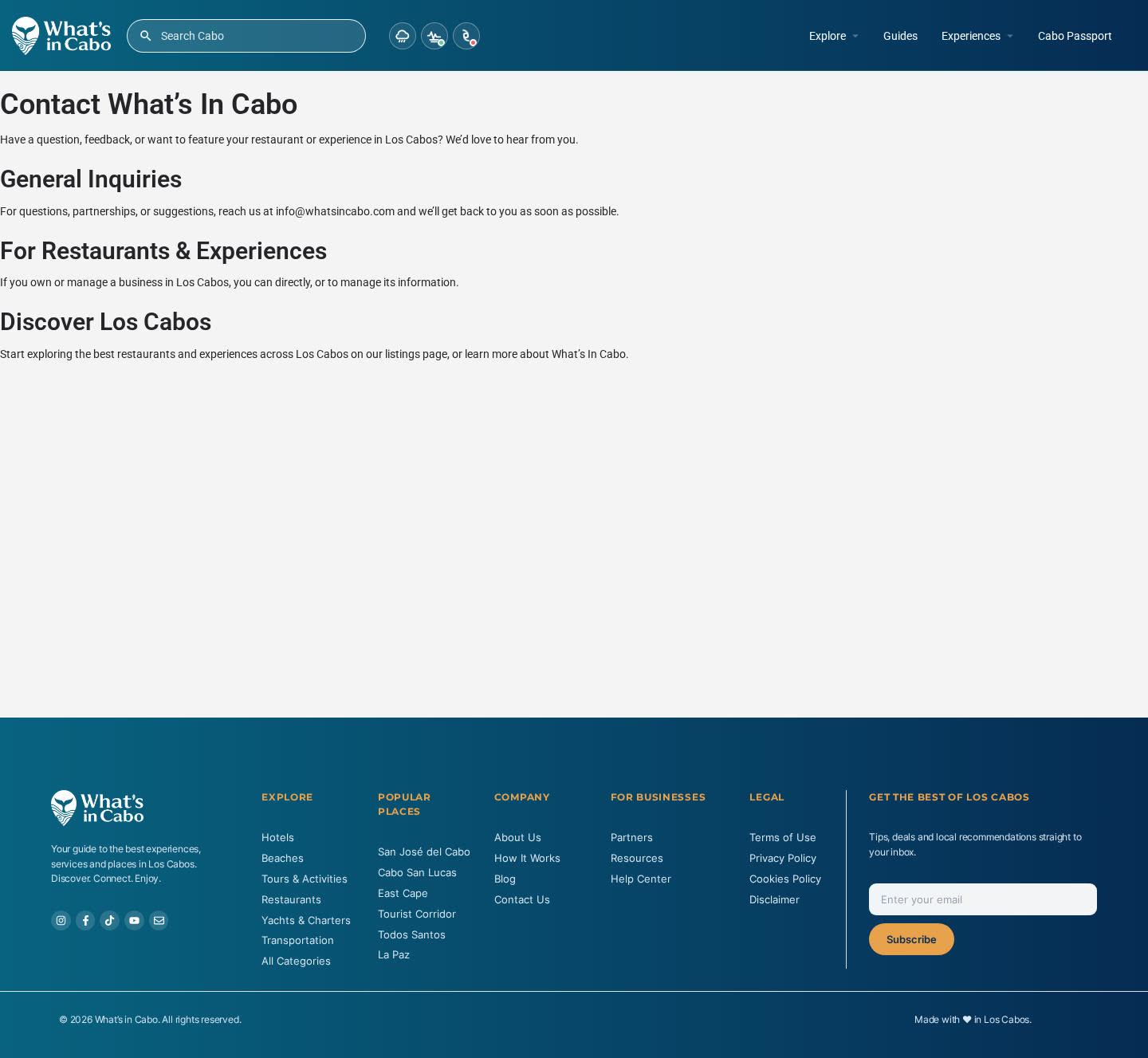Click the magnifier icon in the search bar
Viewport: 1148px width, 1058px height.
145,36
